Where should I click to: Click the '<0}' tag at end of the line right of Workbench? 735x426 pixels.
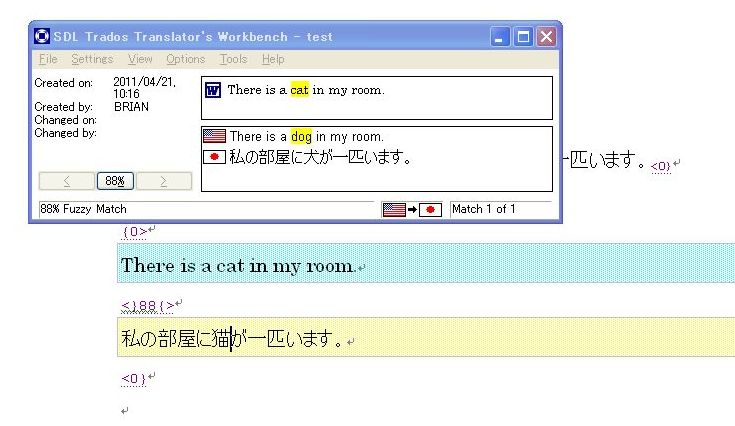[x=661, y=166]
